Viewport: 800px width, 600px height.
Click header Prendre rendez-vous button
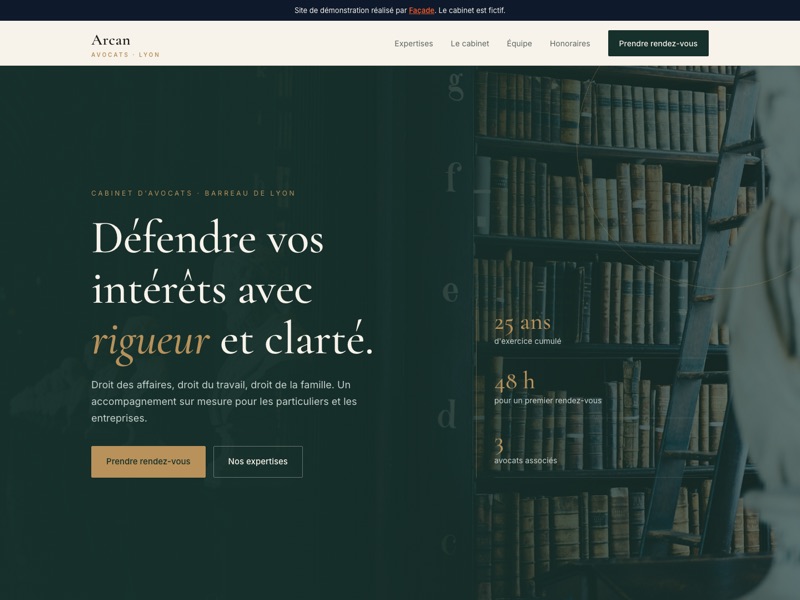point(658,43)
